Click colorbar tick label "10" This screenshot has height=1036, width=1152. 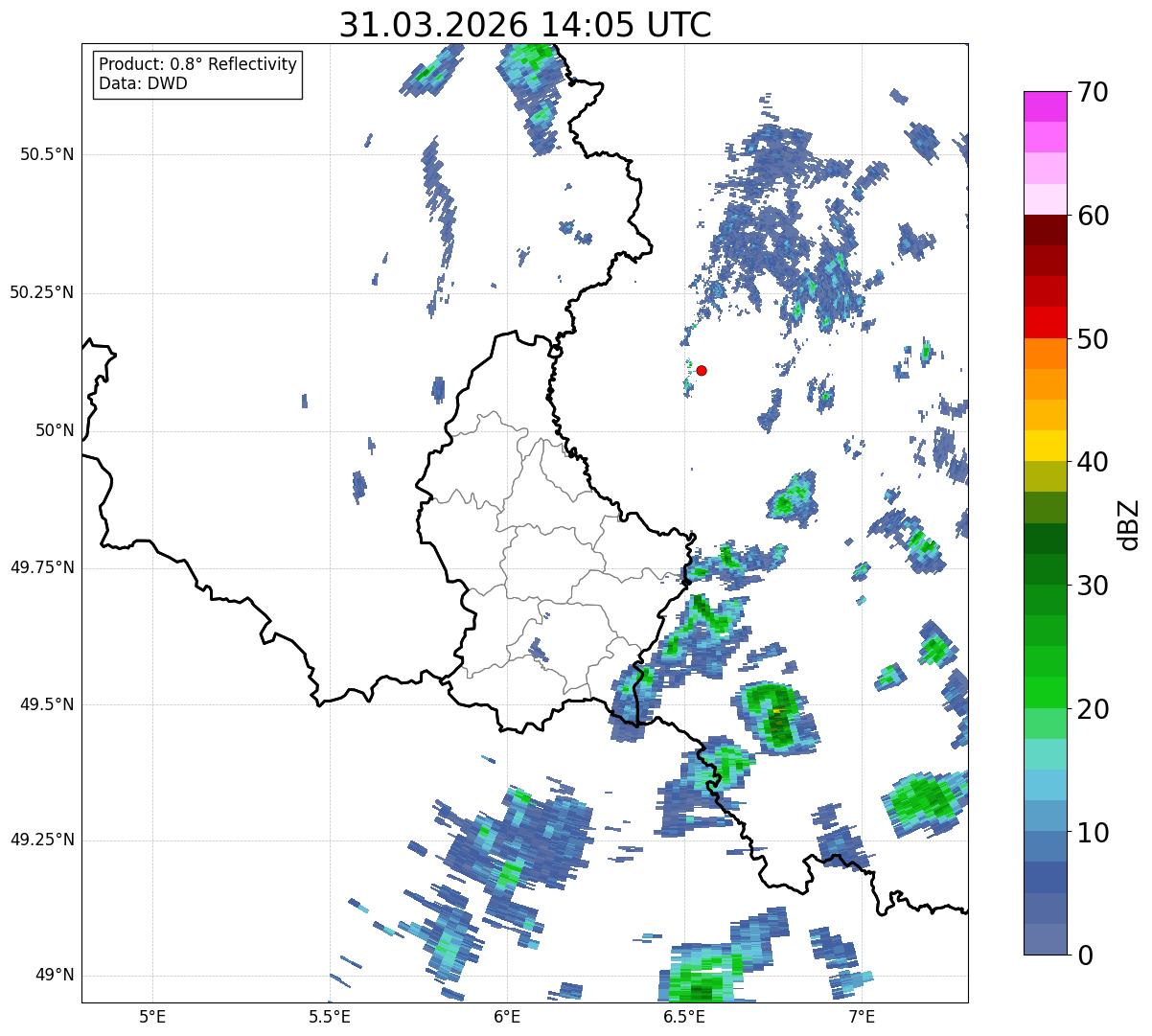tap(1093, 832)
